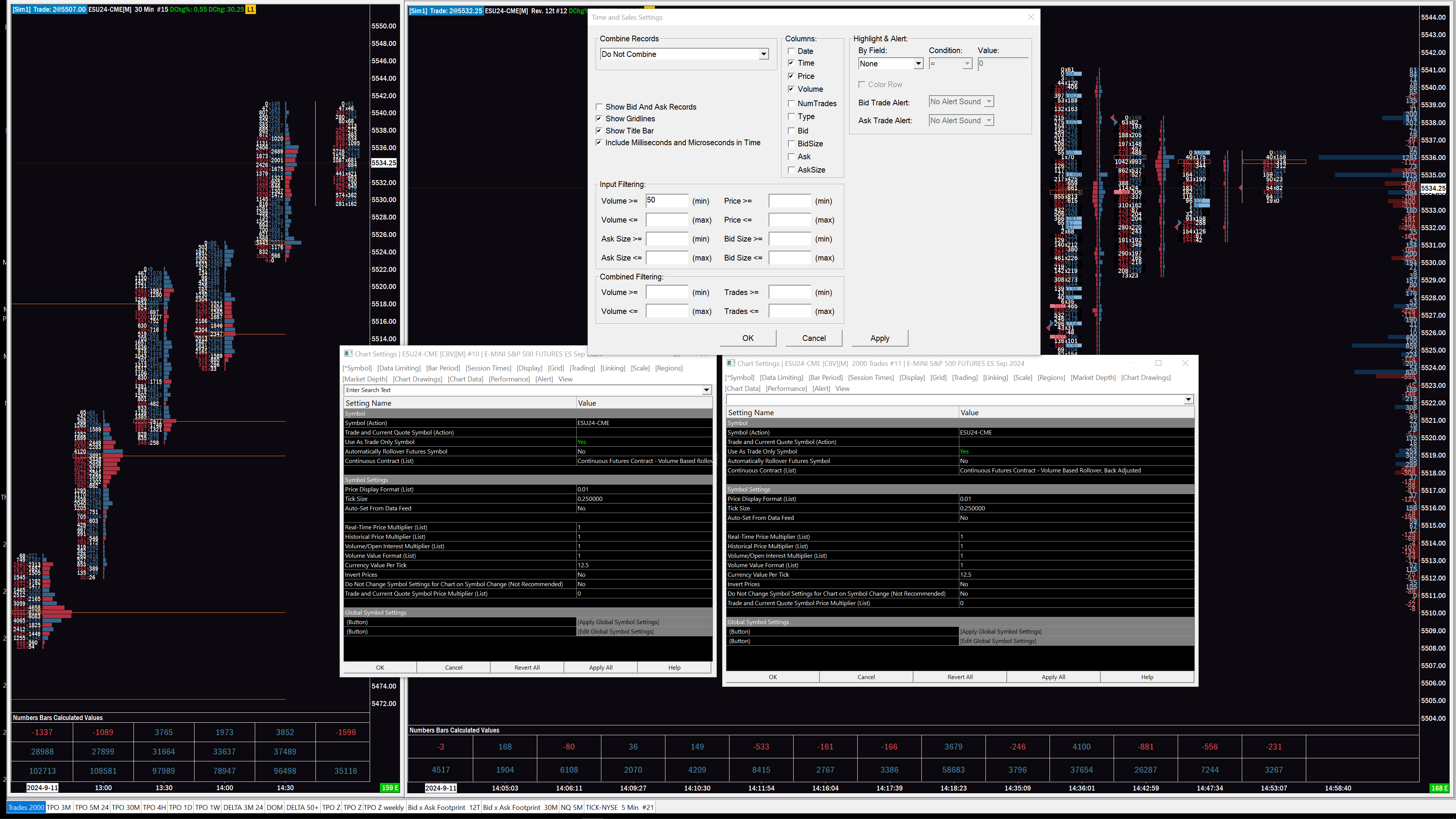Click Chart Settings #10 window title icon
The height and width of the screenshot is (819, 1456).
pos(348,354)
